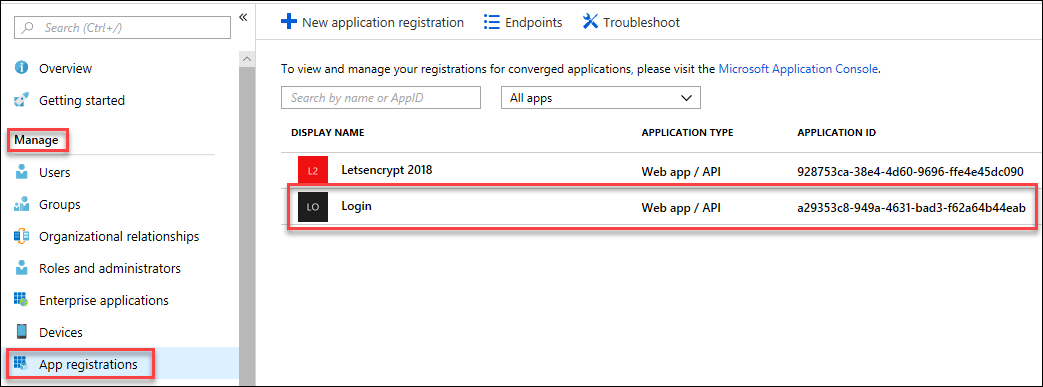
Task: Select Users from the Manage section
Action: pos(55,172)
